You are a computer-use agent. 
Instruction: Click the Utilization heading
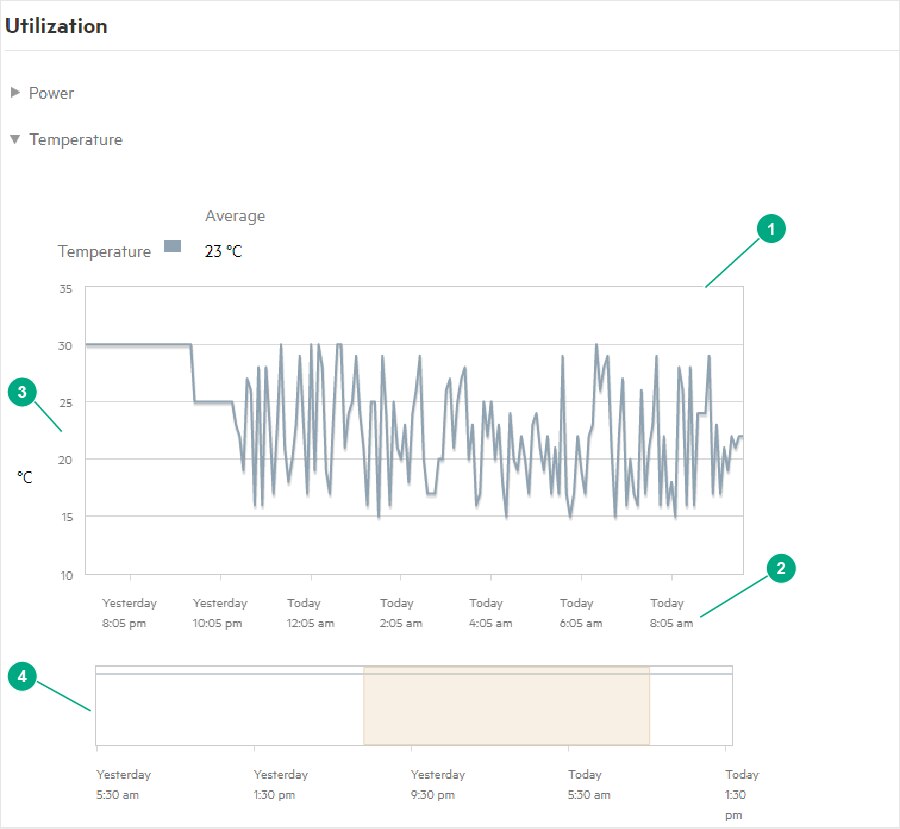[x=56, y=27]
